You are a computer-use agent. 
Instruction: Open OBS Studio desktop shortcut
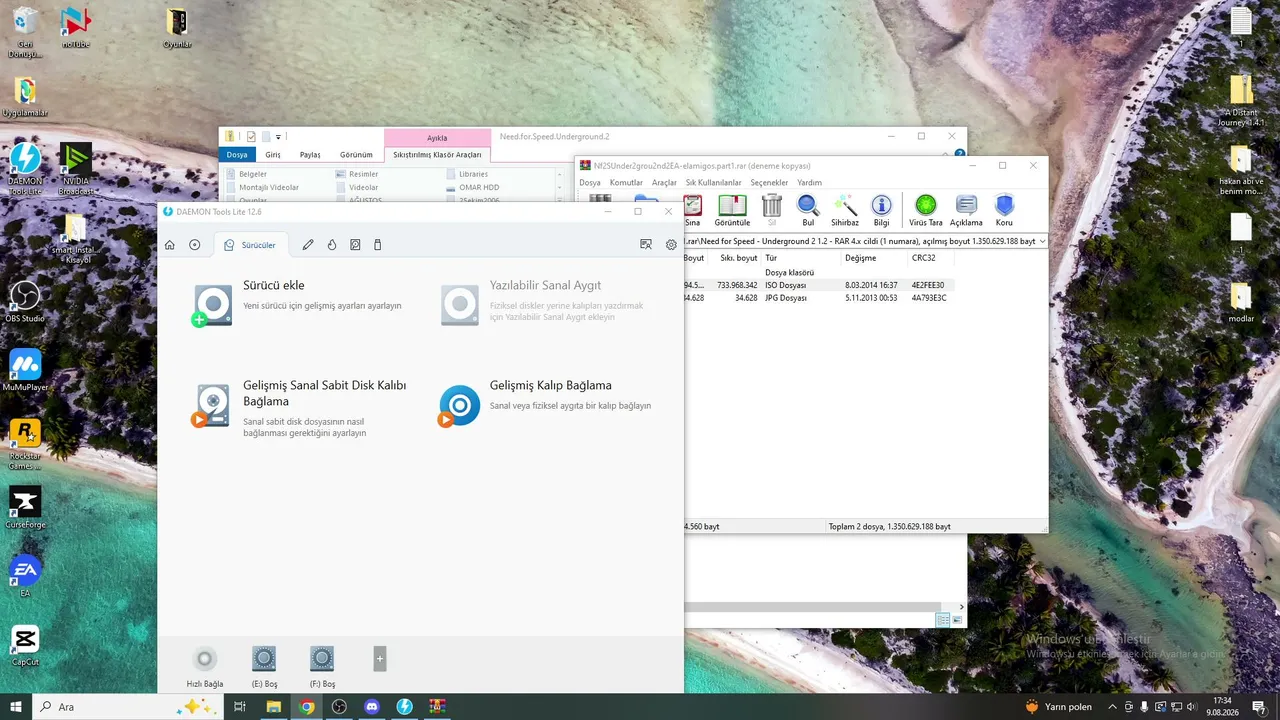point(25,301)
